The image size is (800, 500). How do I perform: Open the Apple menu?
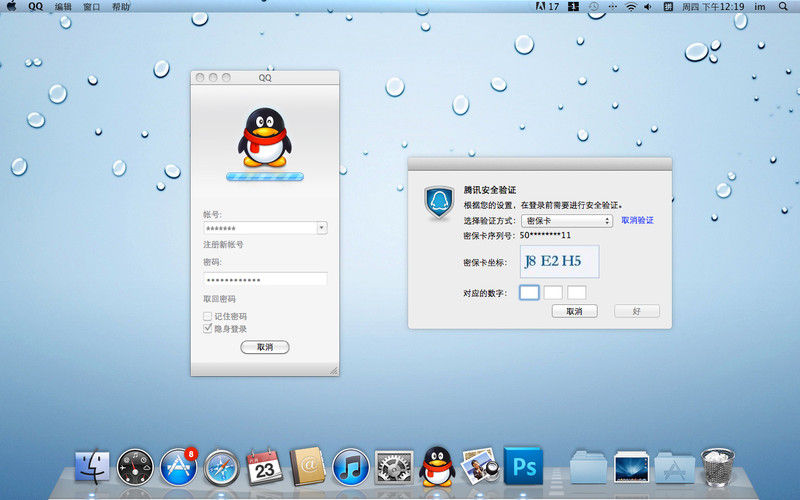[x=11, y=6]
